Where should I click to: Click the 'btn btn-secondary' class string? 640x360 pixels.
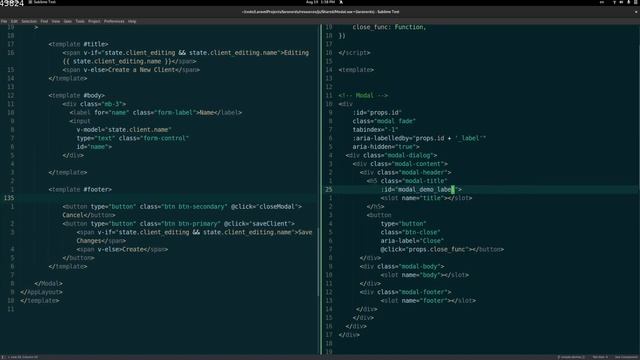click(x=194, y=207)
